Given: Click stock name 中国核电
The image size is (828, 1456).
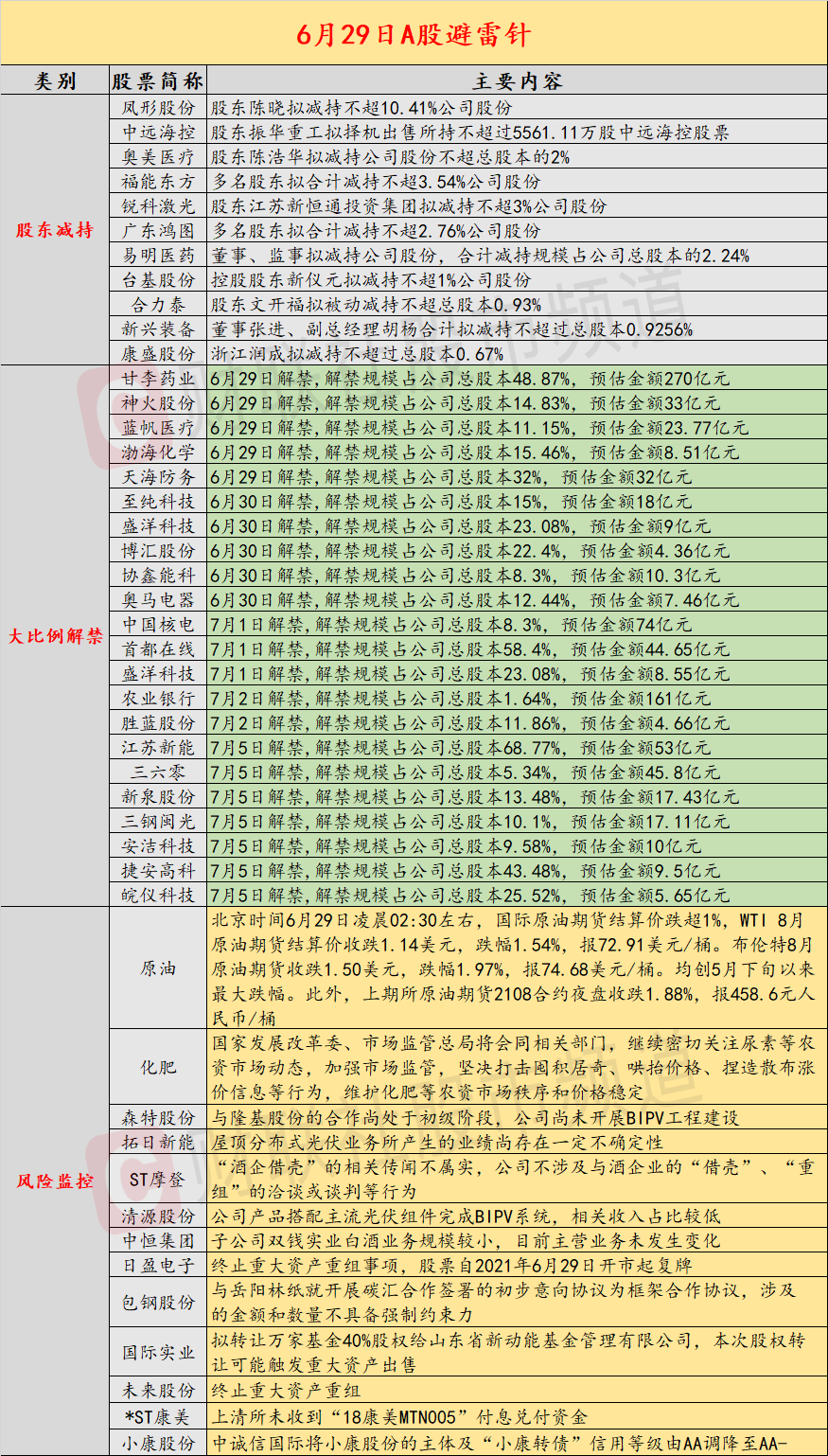Looking at the screenshot, I should click(158, 625).
